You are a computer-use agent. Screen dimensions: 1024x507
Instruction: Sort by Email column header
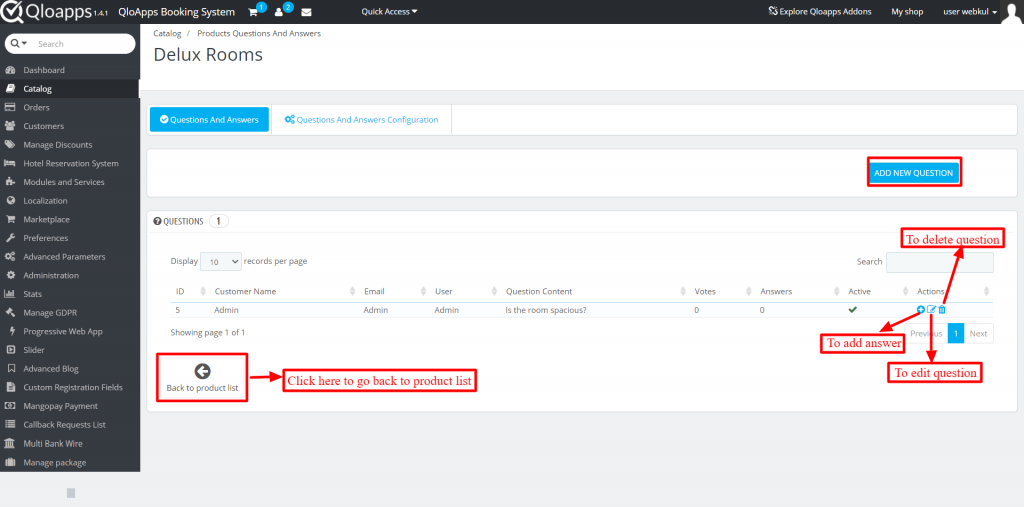374,291
